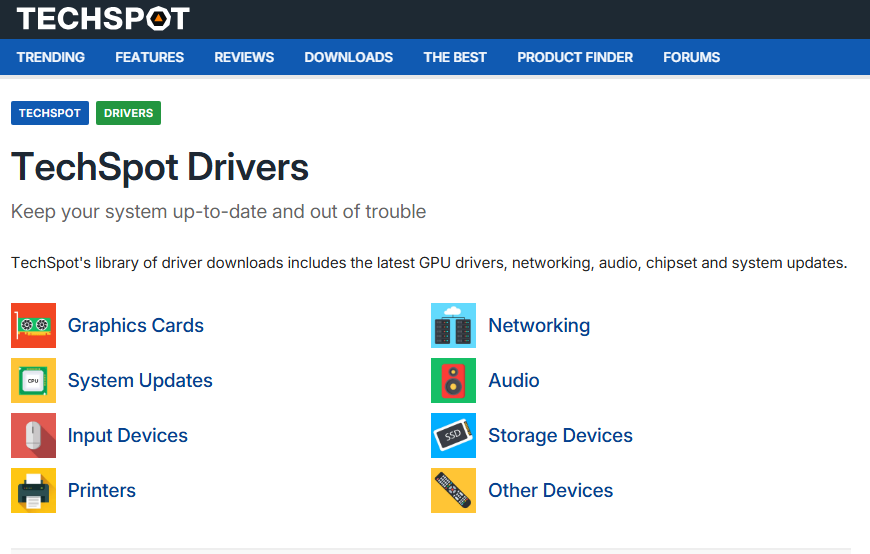Viewport: 870px width, 554px height.
Task: Open the Graphics Cards text link
Action: click(136, 326)
